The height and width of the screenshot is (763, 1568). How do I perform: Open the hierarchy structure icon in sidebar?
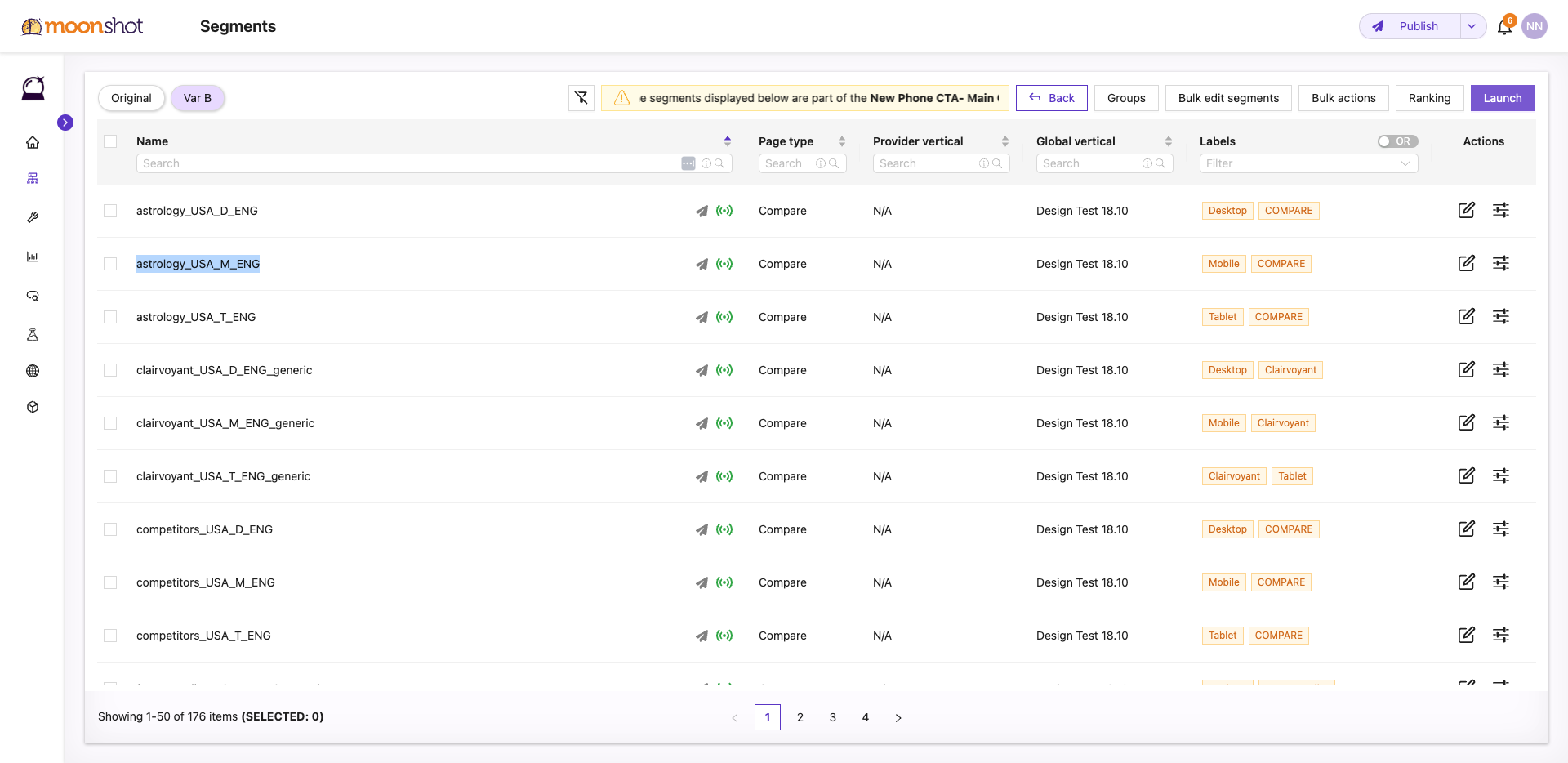[x=33, y=178]
